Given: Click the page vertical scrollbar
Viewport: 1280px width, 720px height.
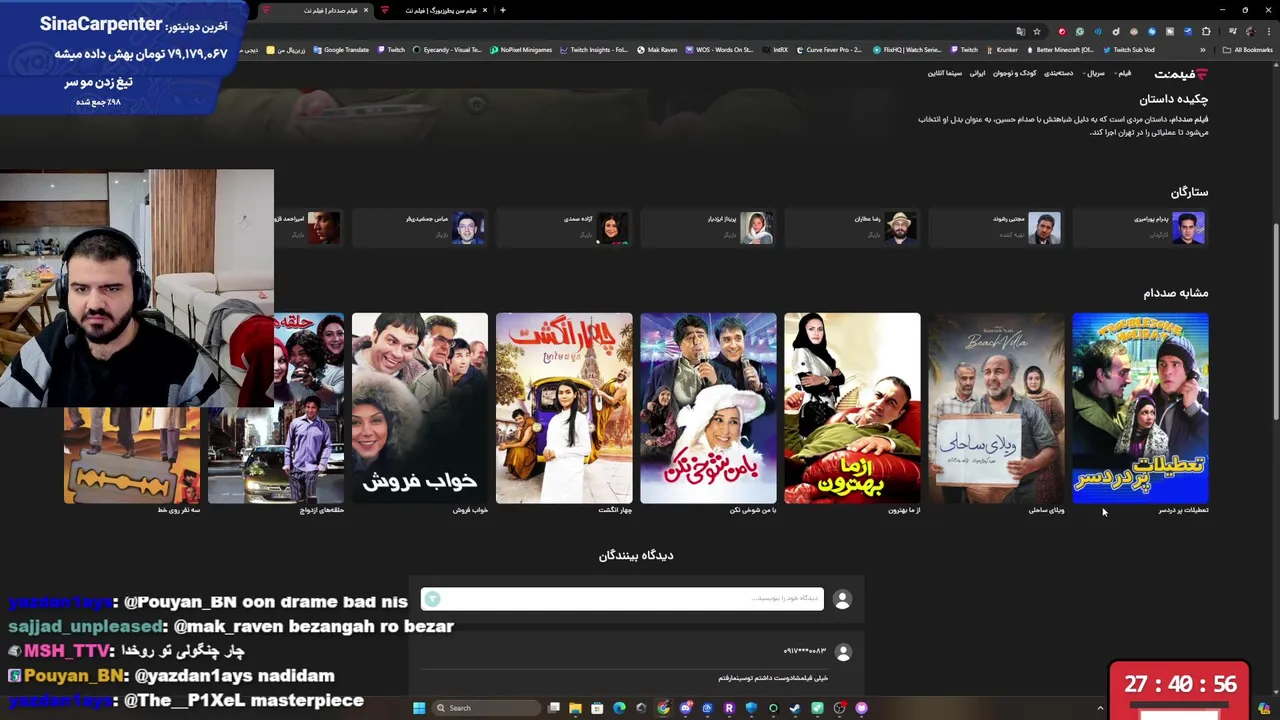Looking at the screenshot, I should pos(1275,320).
